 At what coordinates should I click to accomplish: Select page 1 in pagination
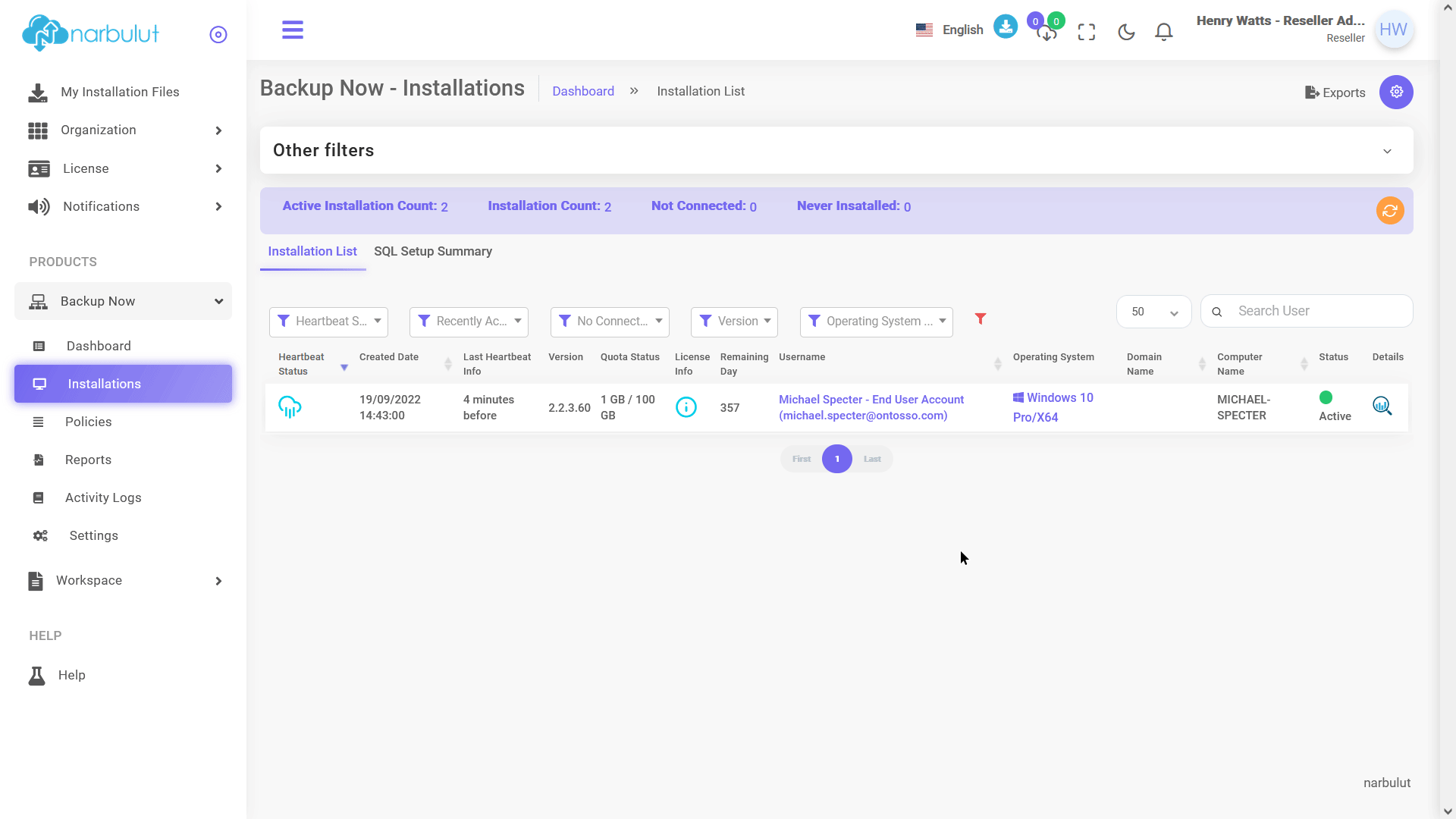(x=837, y=459)
